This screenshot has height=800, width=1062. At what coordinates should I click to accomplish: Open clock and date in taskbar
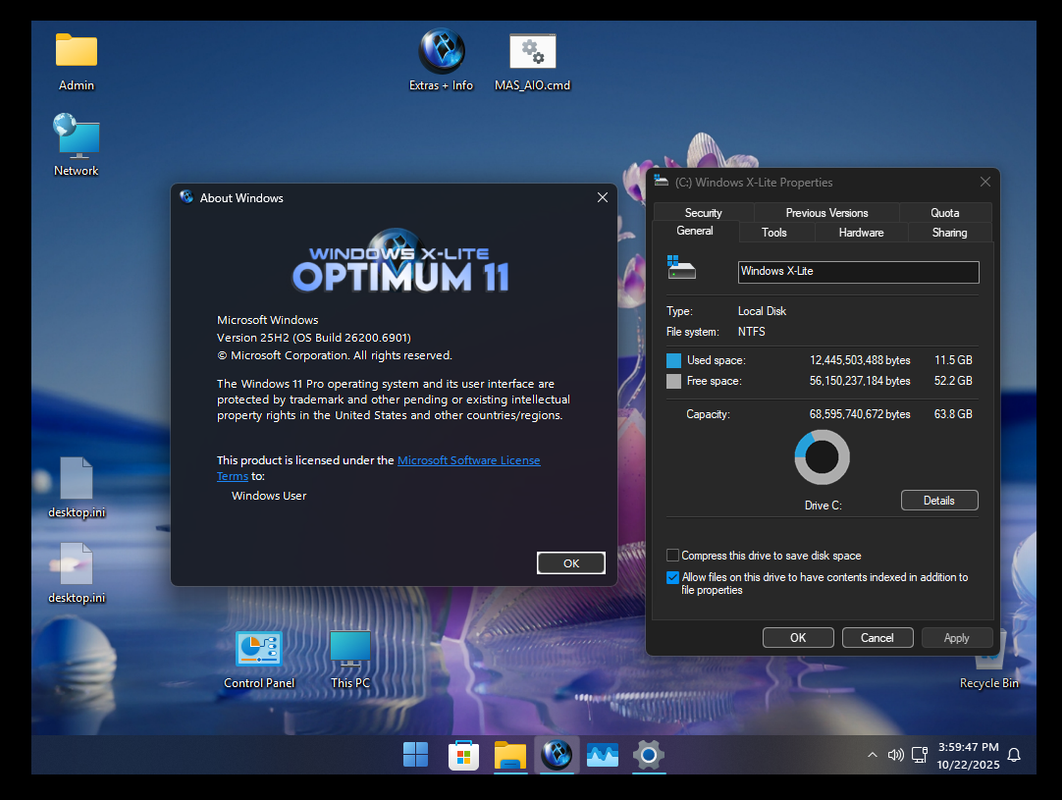(x=968, y=755)
